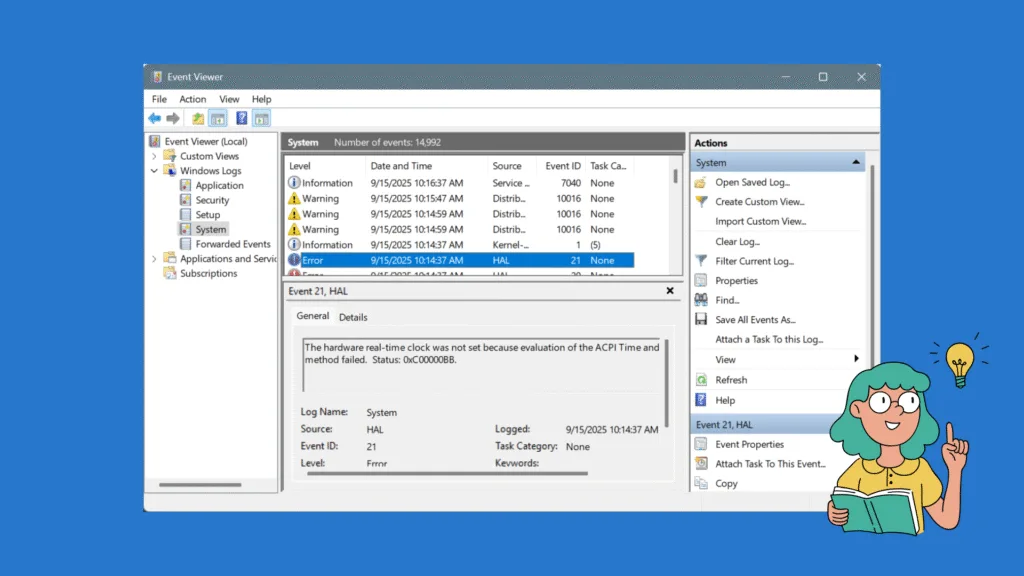
Task: Collapse the System section in the Actions pane
Action: click(855, 161)
